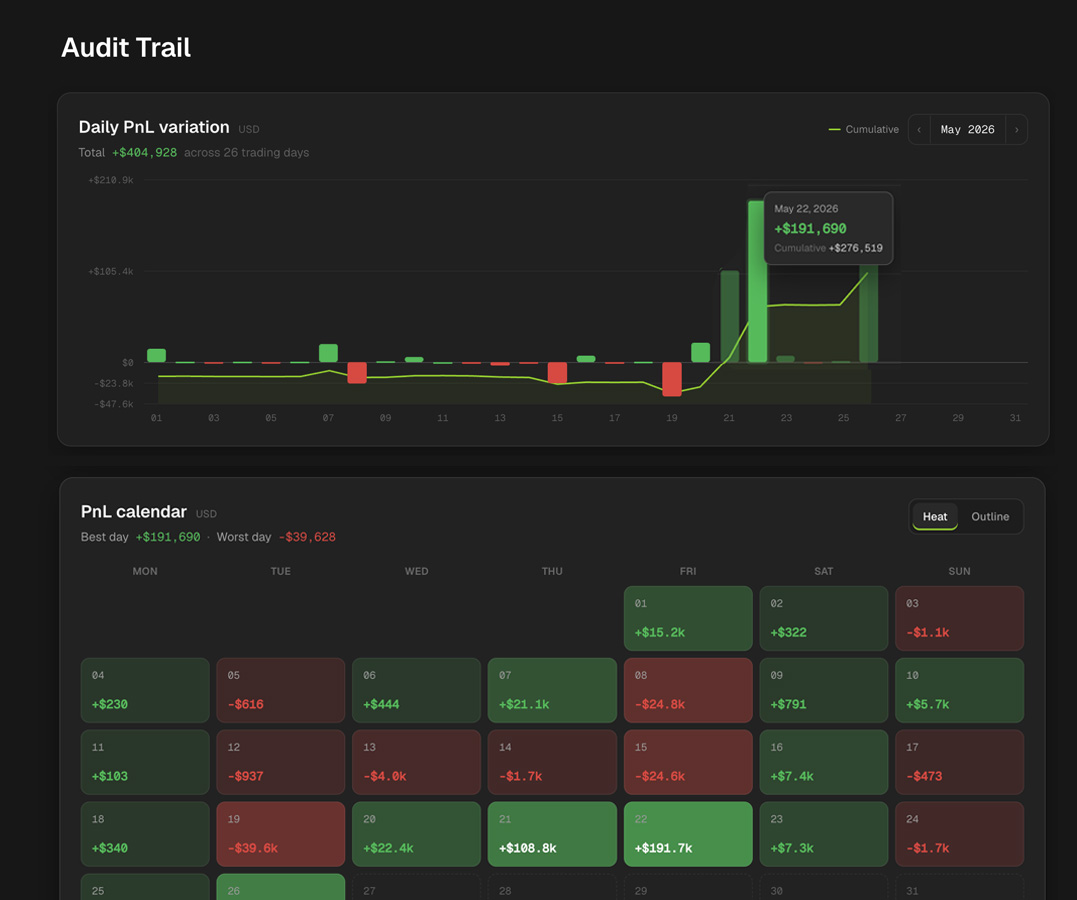1077x900 pixels.
Task: Open calendar day 21 with +$108.8k
Action: click(x=552, y=834)
